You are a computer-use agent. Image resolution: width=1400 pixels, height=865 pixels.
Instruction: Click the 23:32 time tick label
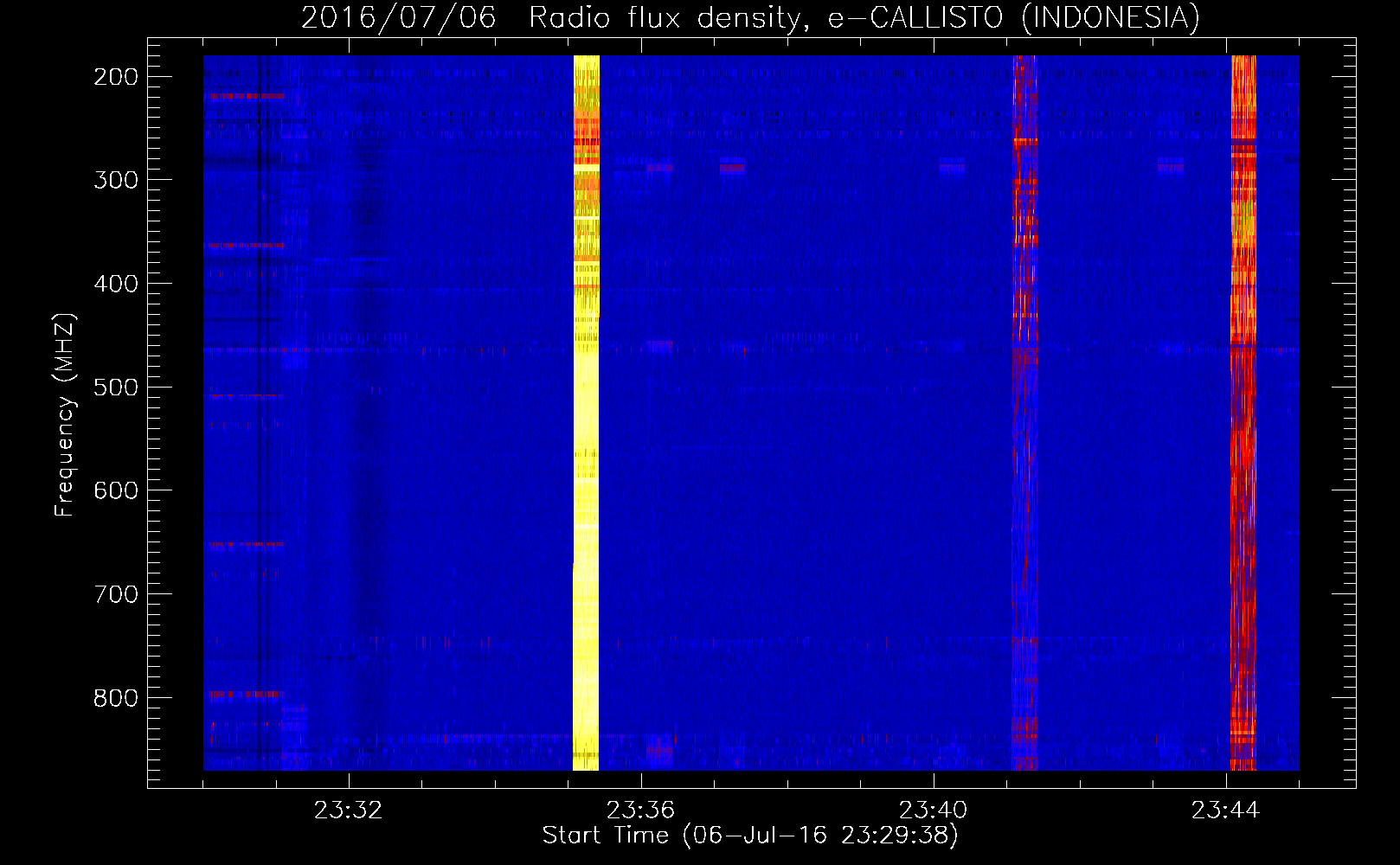pos(348,811)
